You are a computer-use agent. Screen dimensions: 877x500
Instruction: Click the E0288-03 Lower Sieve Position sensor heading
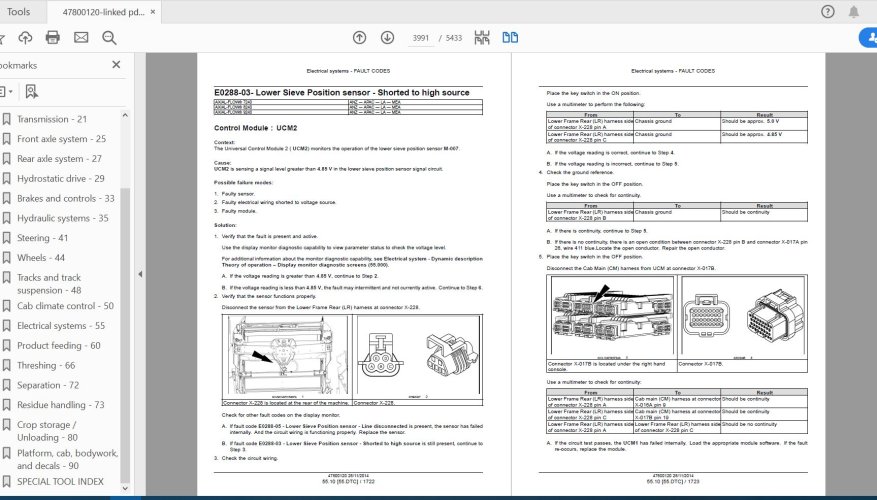pyautogui.click(x=342, y=93)
